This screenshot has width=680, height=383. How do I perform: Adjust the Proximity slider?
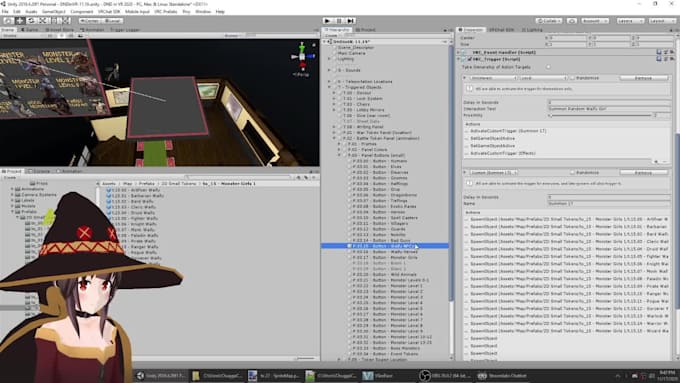[601, 115]
